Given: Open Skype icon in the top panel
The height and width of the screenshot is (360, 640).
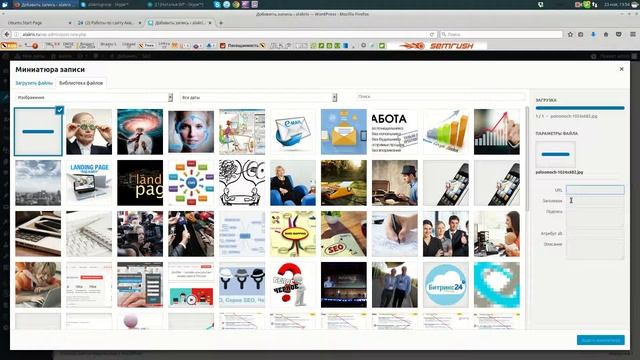Looking at the screenshot, I should click(218, 4).
